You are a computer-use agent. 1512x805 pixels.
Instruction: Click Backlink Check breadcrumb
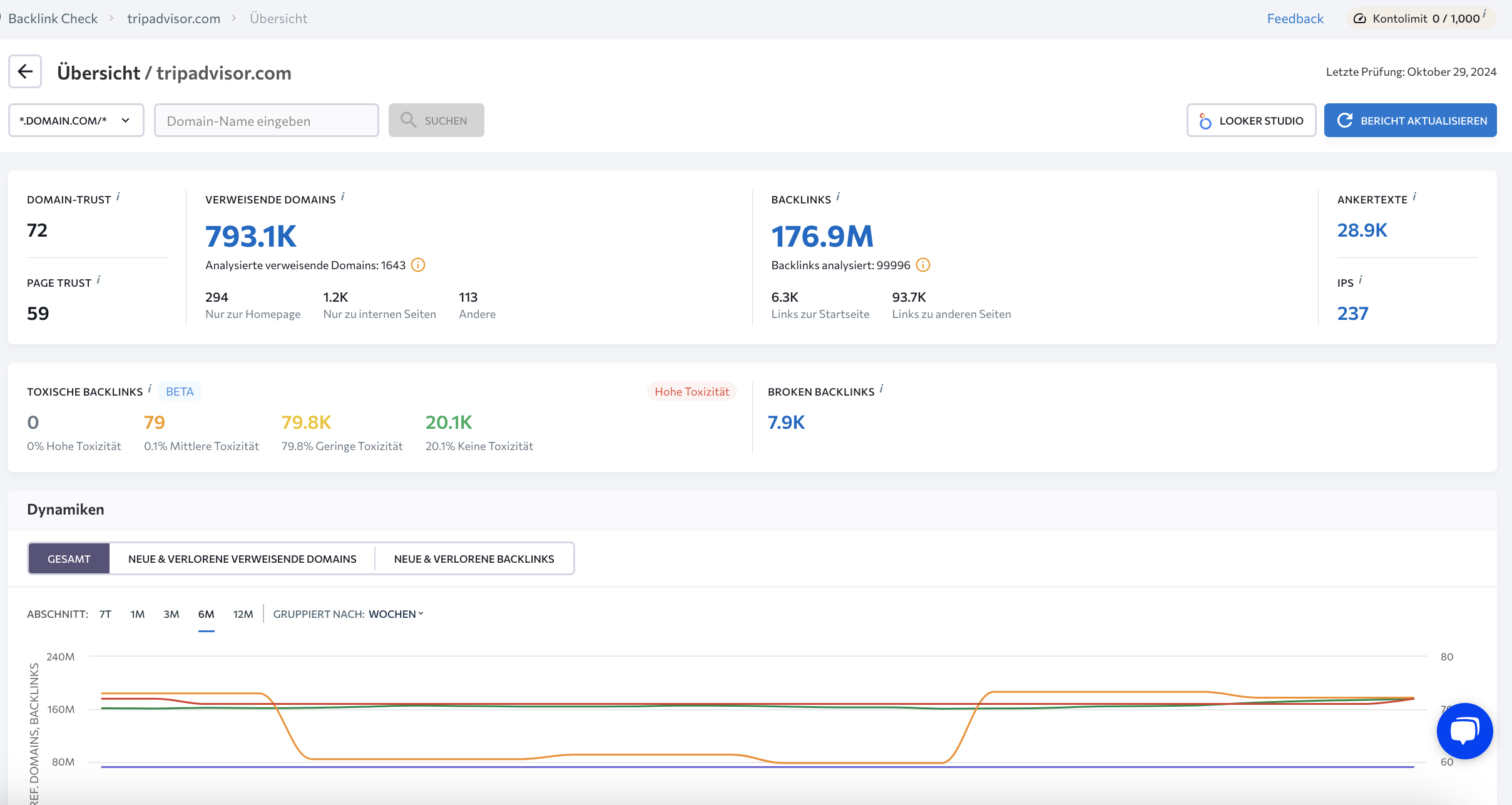point(53,19)
